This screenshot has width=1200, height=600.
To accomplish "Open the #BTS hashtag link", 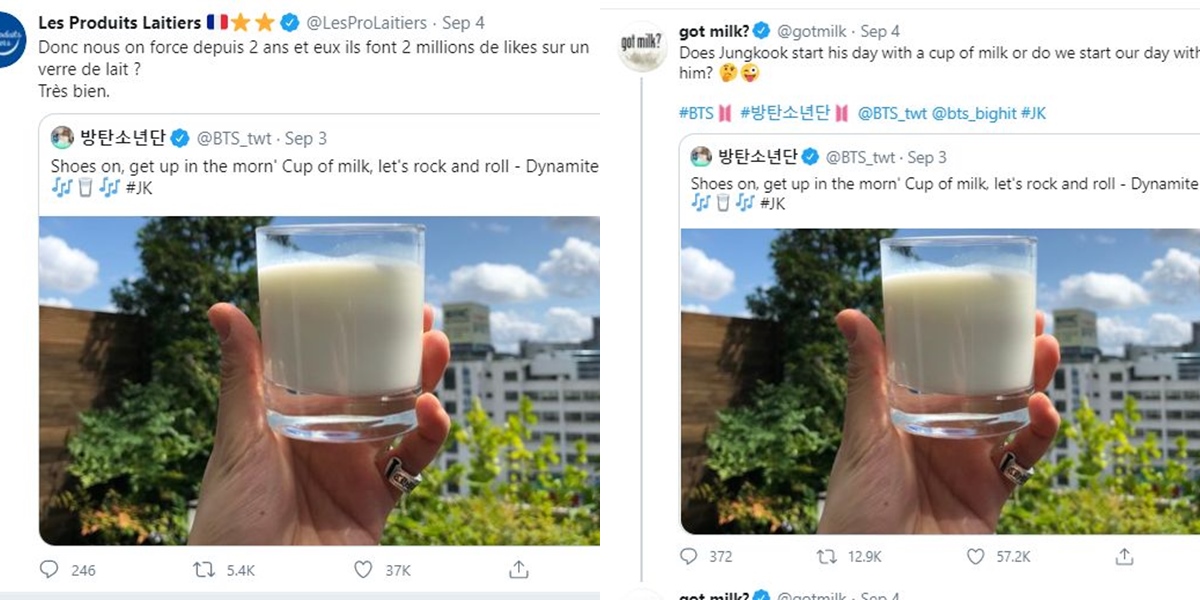I will point(697,113).
